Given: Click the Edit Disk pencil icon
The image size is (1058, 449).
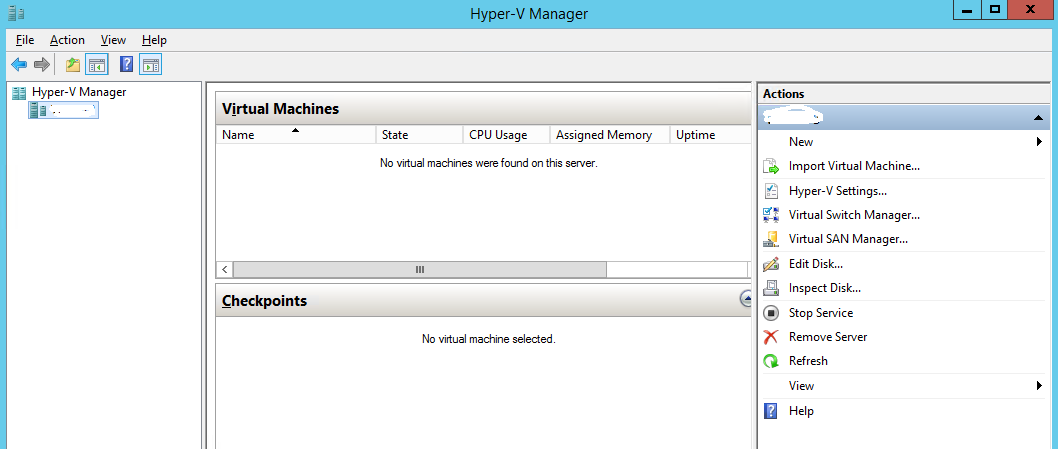Looking at the screenshot, I should click(x=771, y=264).
